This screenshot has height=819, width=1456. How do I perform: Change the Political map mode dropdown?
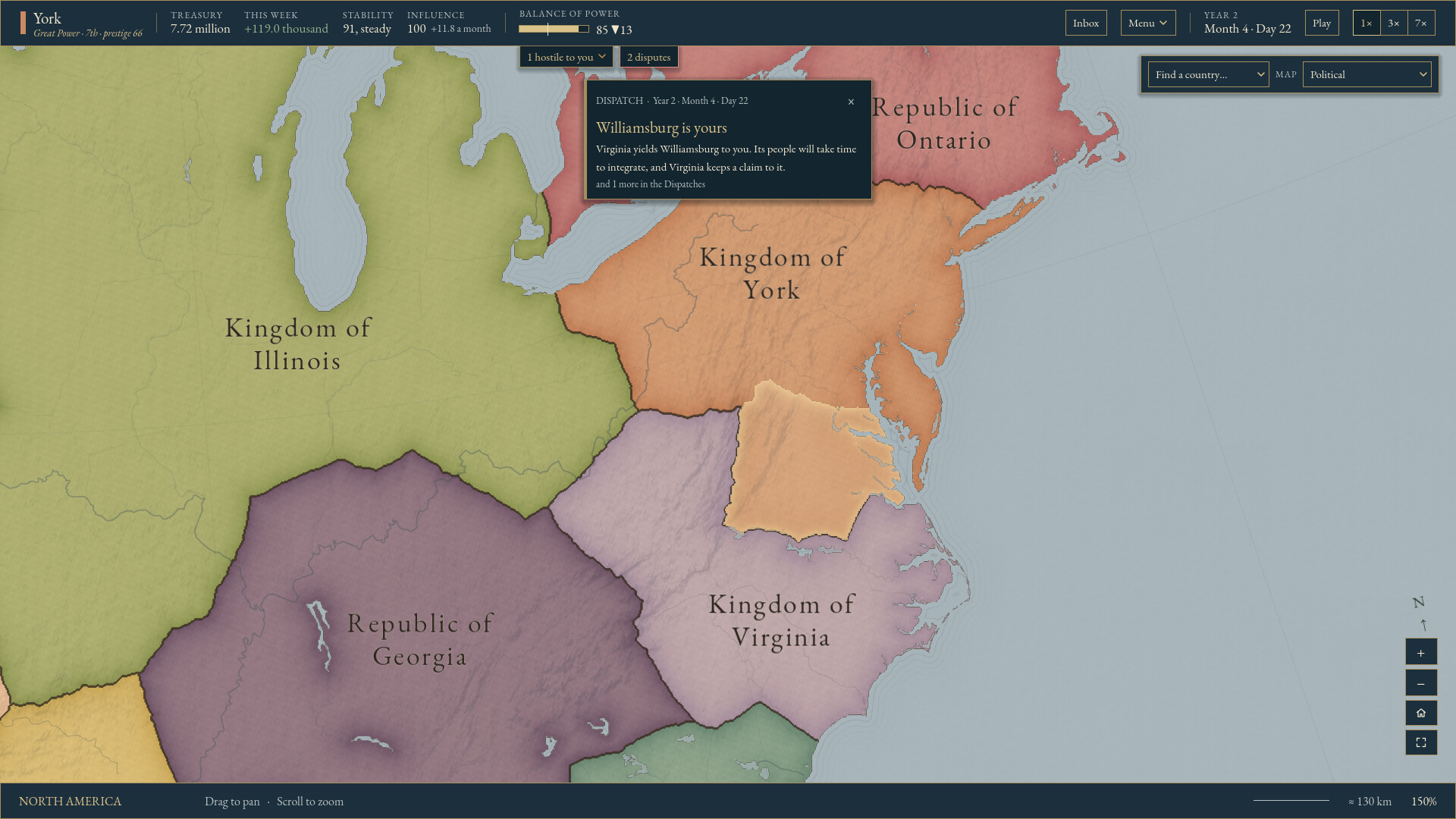tap(1367, 74)
